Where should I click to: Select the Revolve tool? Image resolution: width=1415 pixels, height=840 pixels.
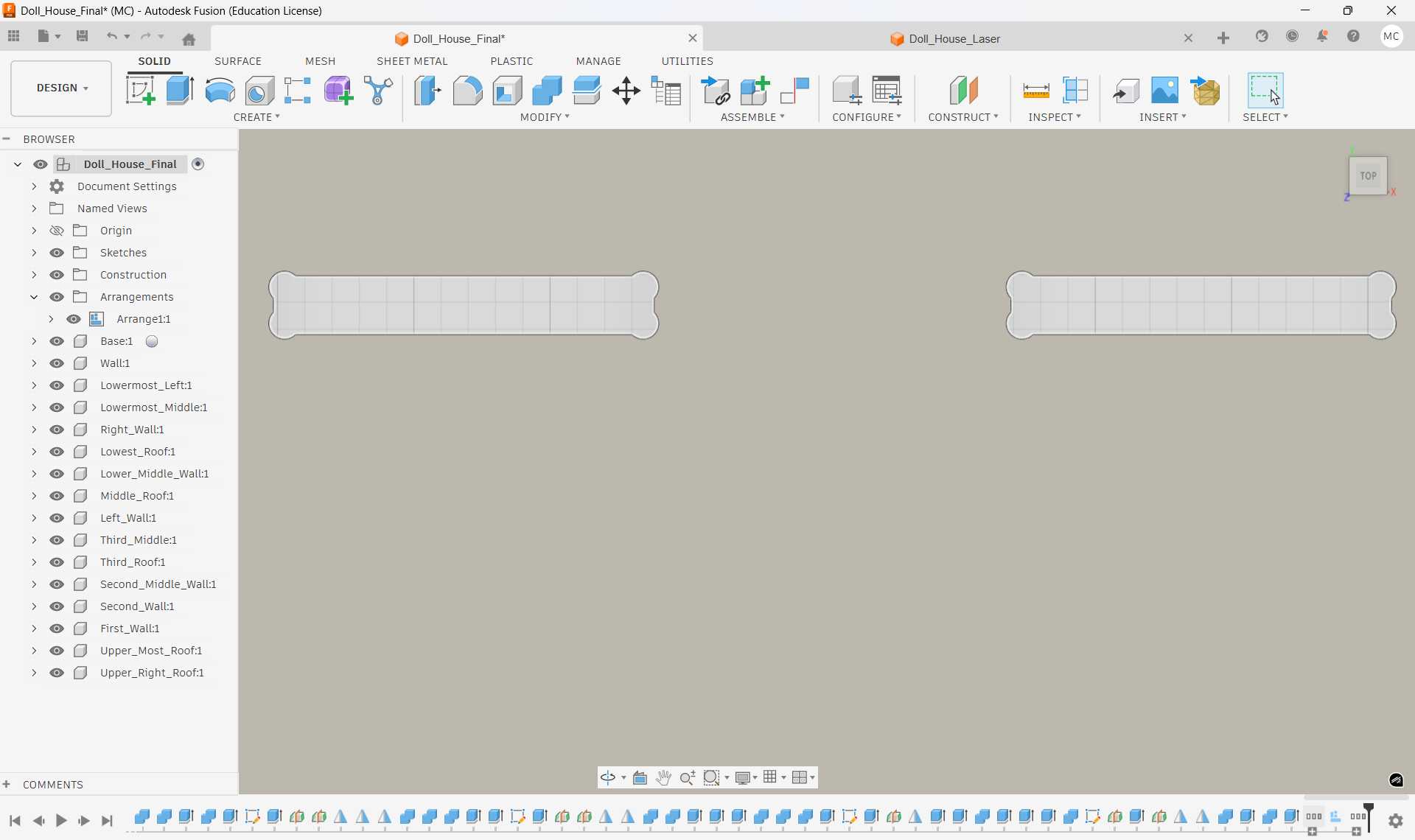tap(219, 90)
